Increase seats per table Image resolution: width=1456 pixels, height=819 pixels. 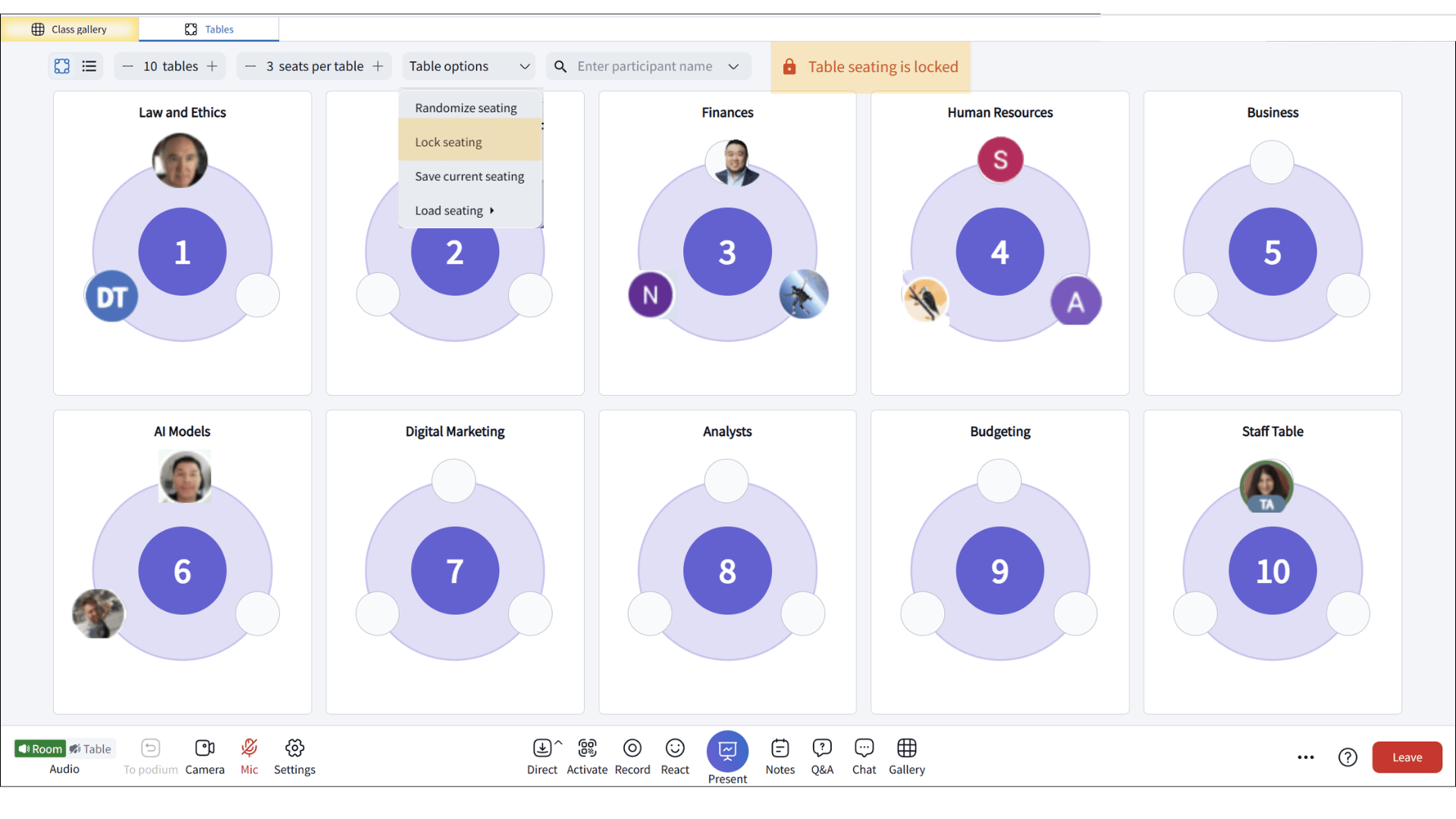(378, 66)
